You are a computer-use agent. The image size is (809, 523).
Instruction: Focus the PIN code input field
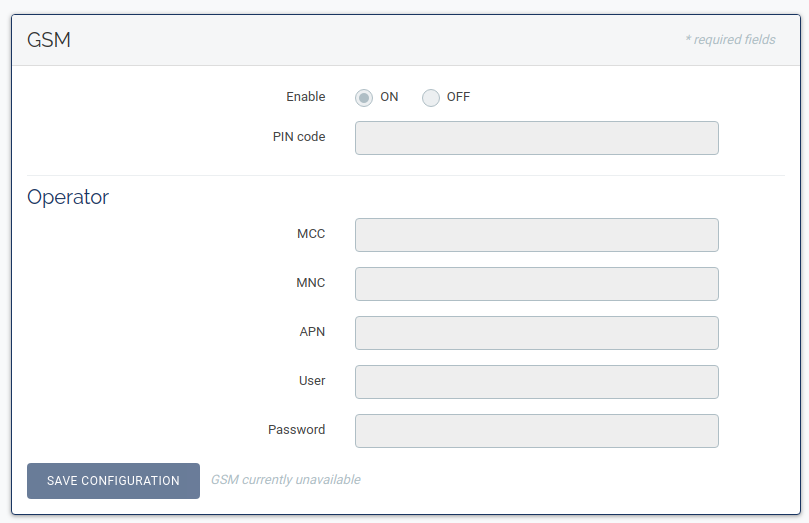pyautogui.click(x=536, y=138)
